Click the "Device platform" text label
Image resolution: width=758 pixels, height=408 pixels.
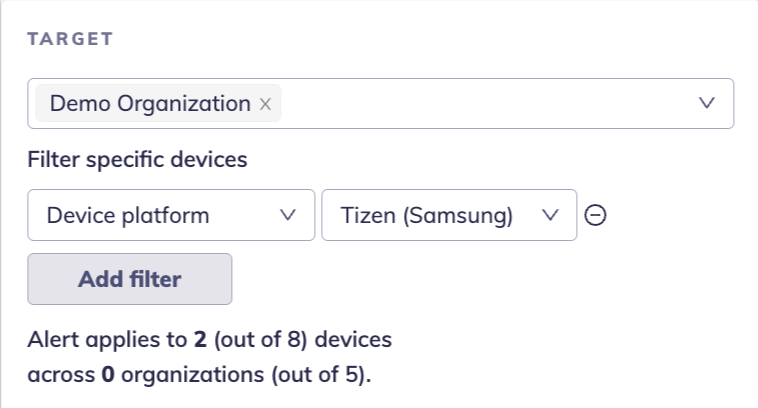click(x=128, y=215)
